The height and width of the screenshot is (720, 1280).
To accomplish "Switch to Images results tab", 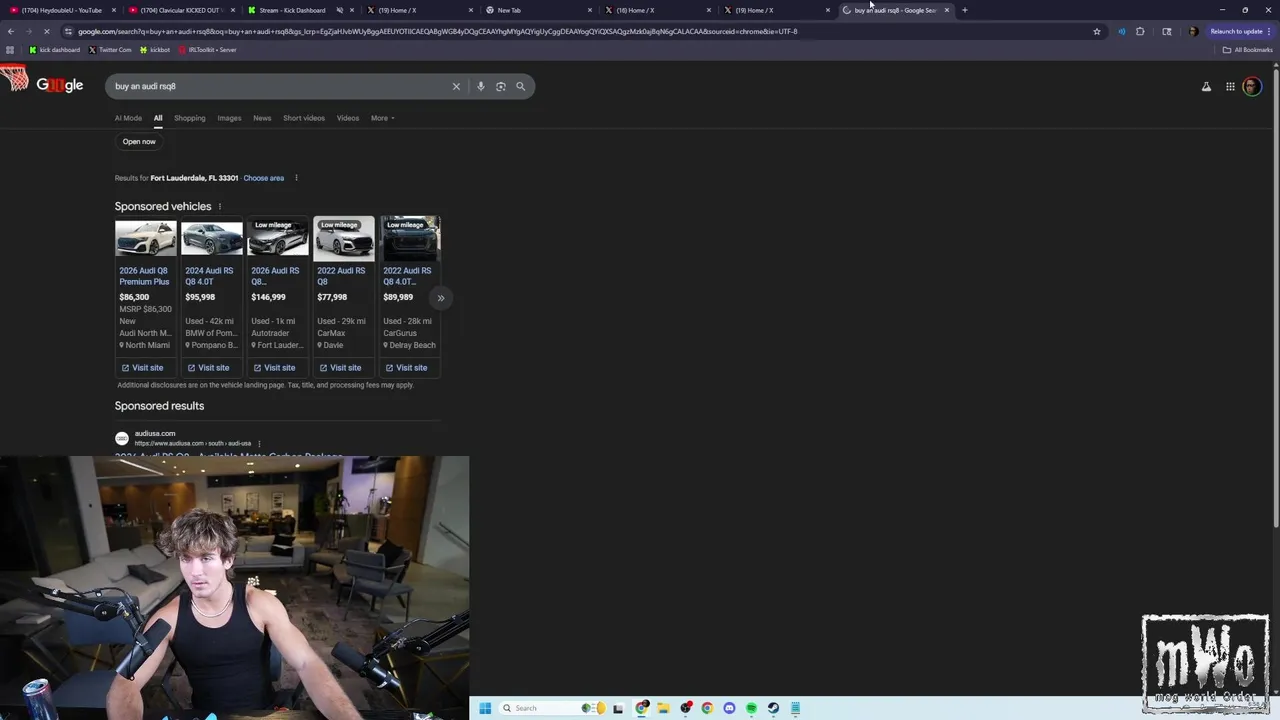I will (x=229, y=118).
